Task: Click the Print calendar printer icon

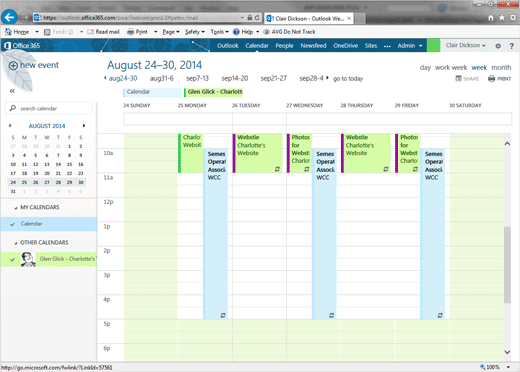Action: click(x=491, y=79)
